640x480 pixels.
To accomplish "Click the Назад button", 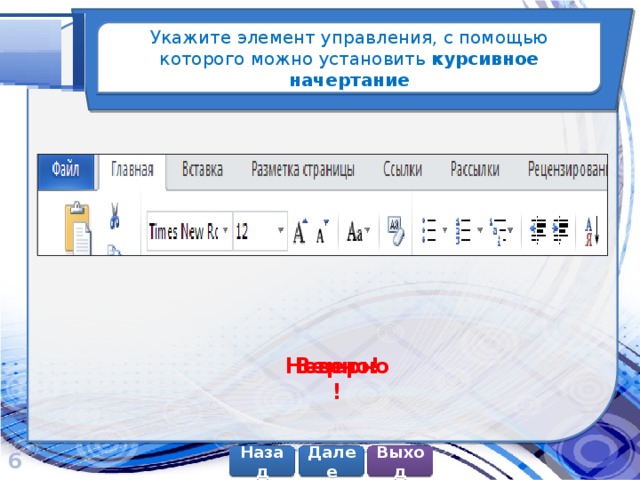I will click(262, 461).
